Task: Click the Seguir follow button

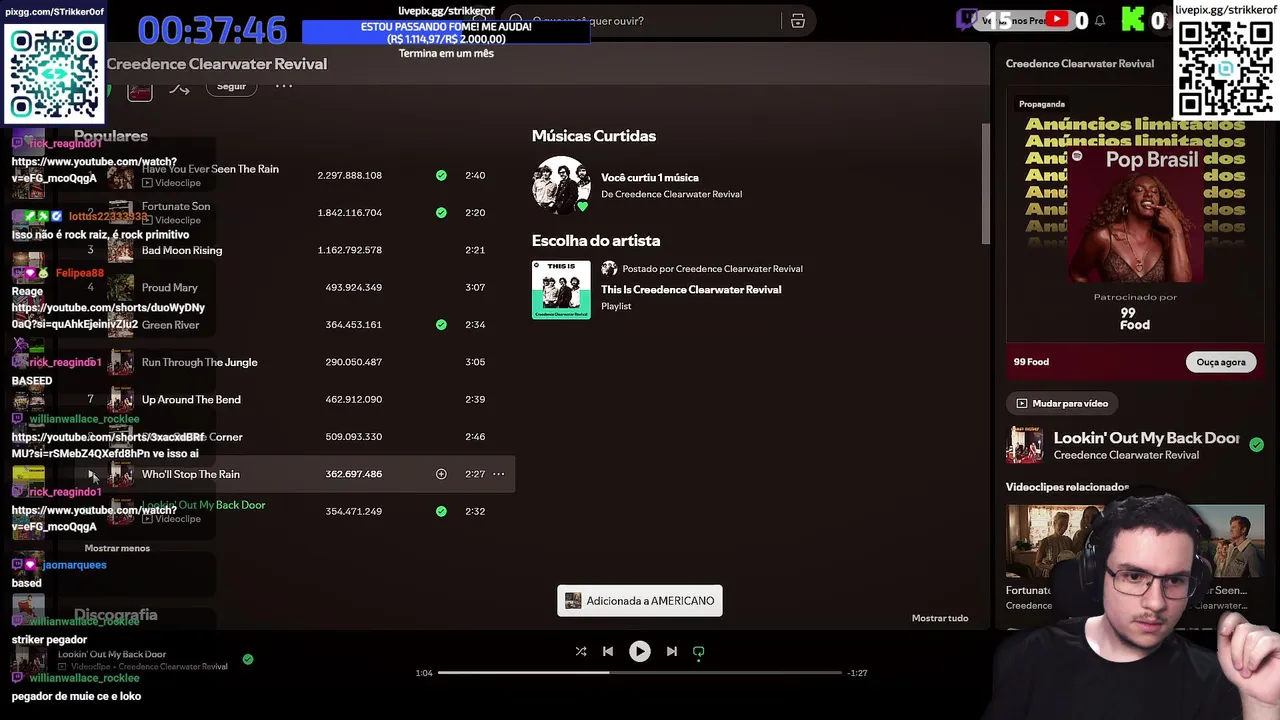Action: point(231,86)
